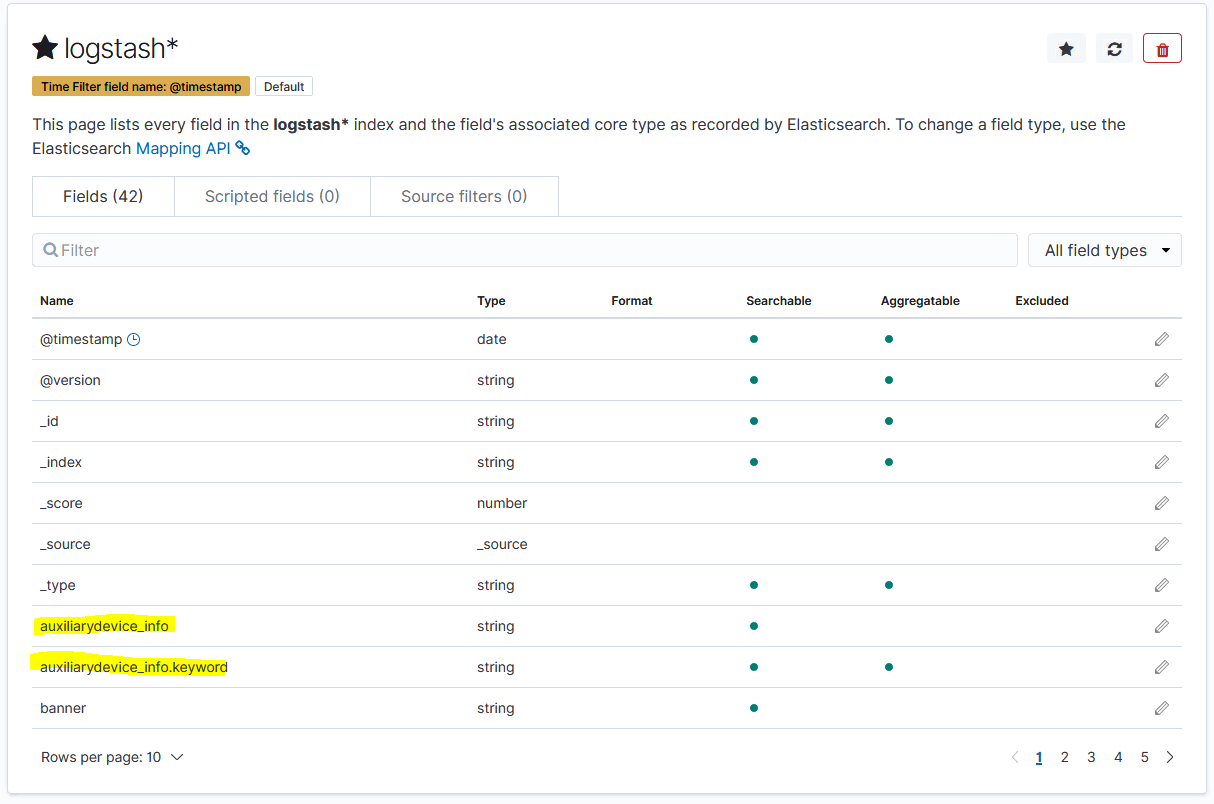This screenshot has height=804, width=1214.
Task: Select the _score field name
Action: [x=61, y=503]
